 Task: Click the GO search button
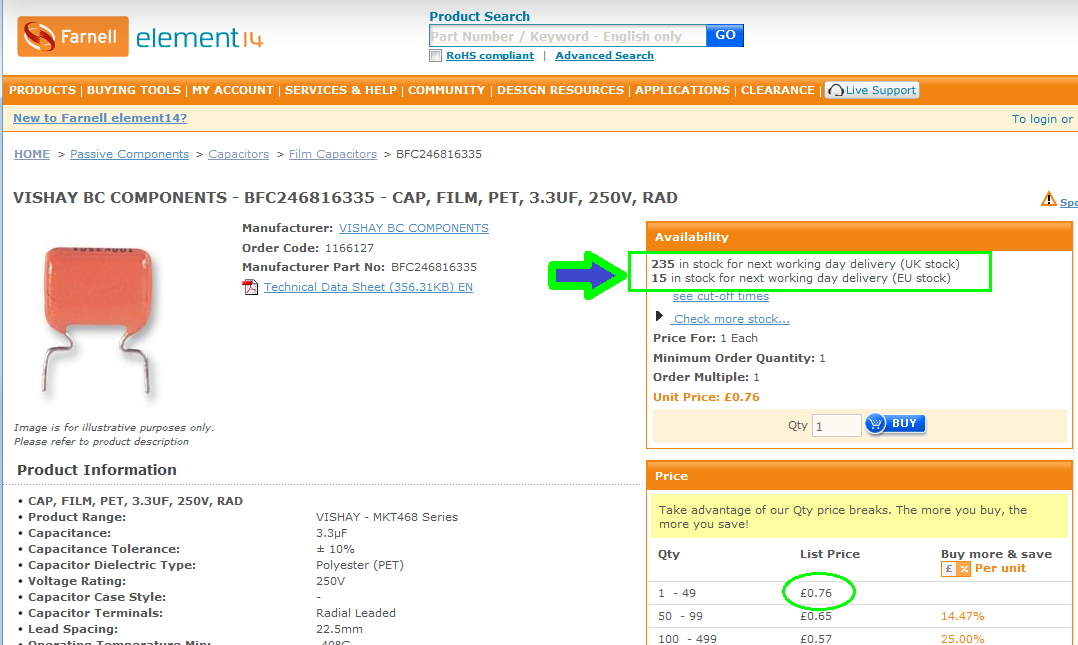point(725,35)
